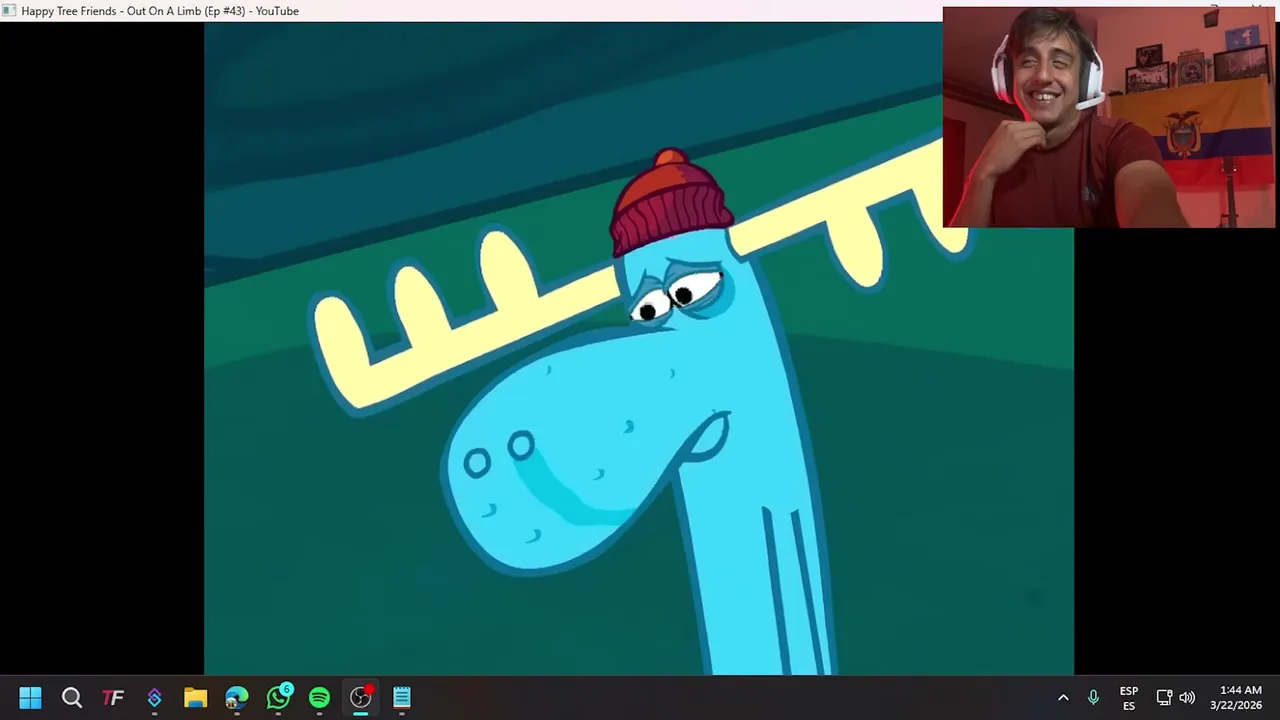Click the Happy Tree Friends video frame
This screenshot has width=1280, height=720.
[x=639, y=348]
